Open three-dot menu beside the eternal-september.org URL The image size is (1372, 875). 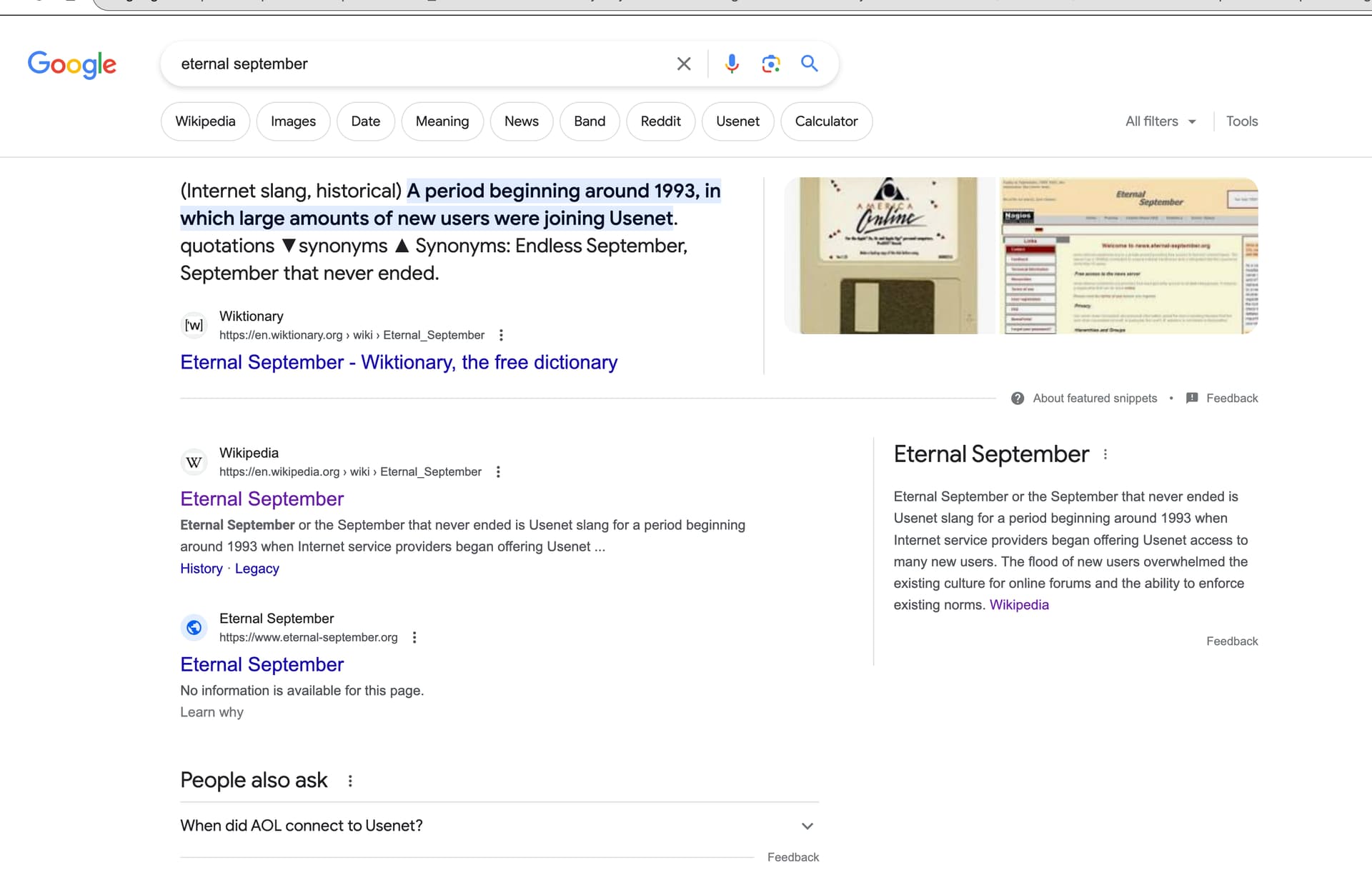[414, 637]
